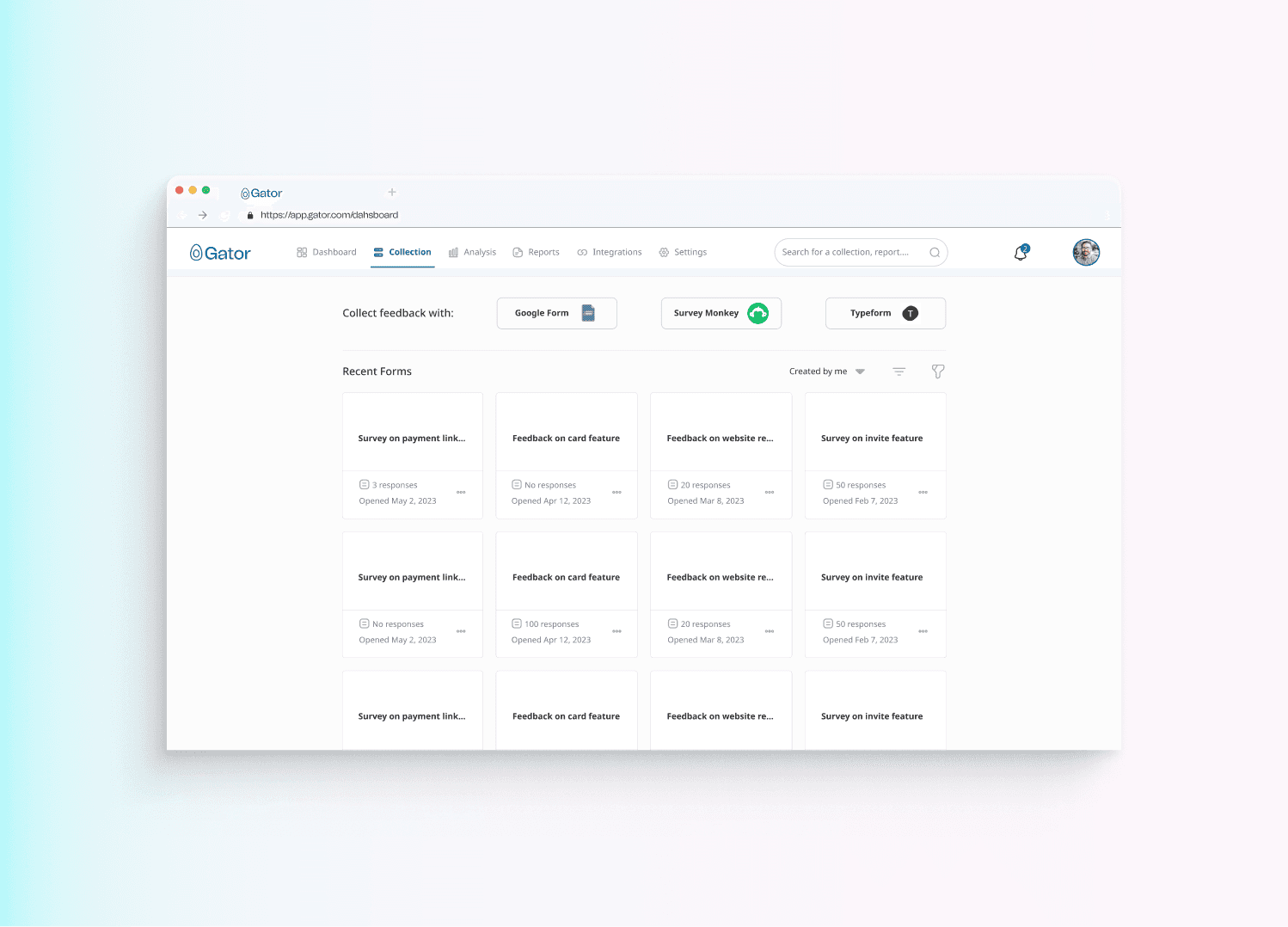Click the Survey Monkey button
1288x927 pixels.
point(721,313)
